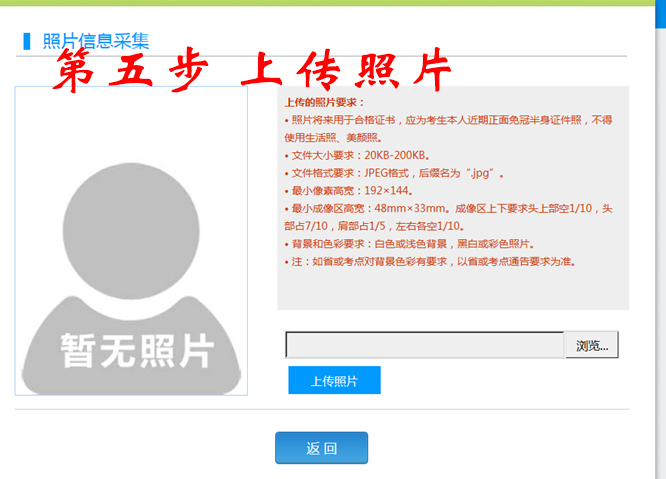Click the 浏览... browse button
The height and width of the screenshot is (479, 666).
coord(592,345)
